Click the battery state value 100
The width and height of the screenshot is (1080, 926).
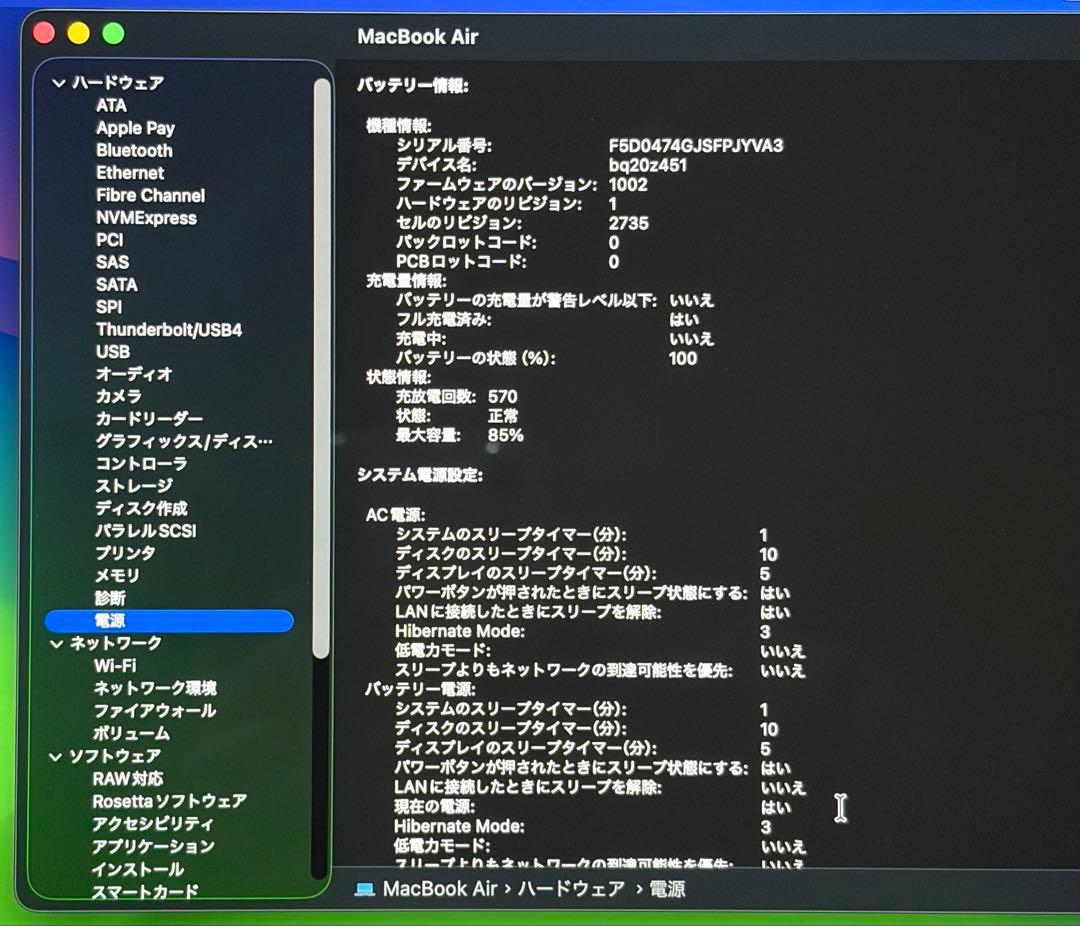683,358
